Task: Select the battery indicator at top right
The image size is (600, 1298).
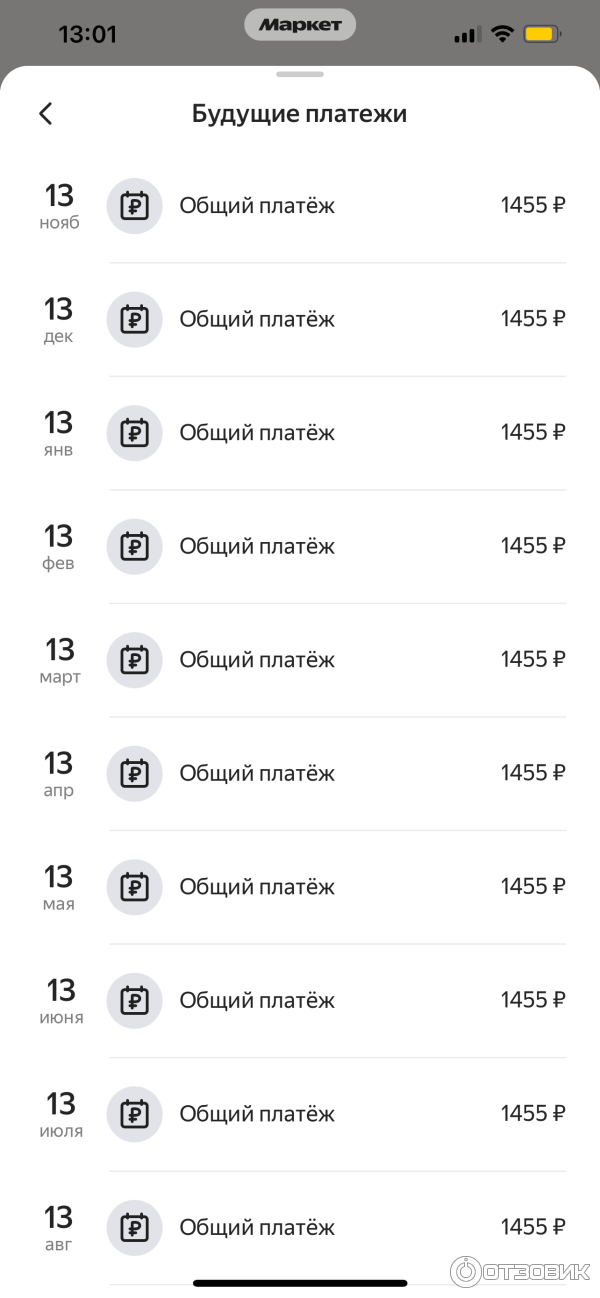Action: (x=543, y=33)
